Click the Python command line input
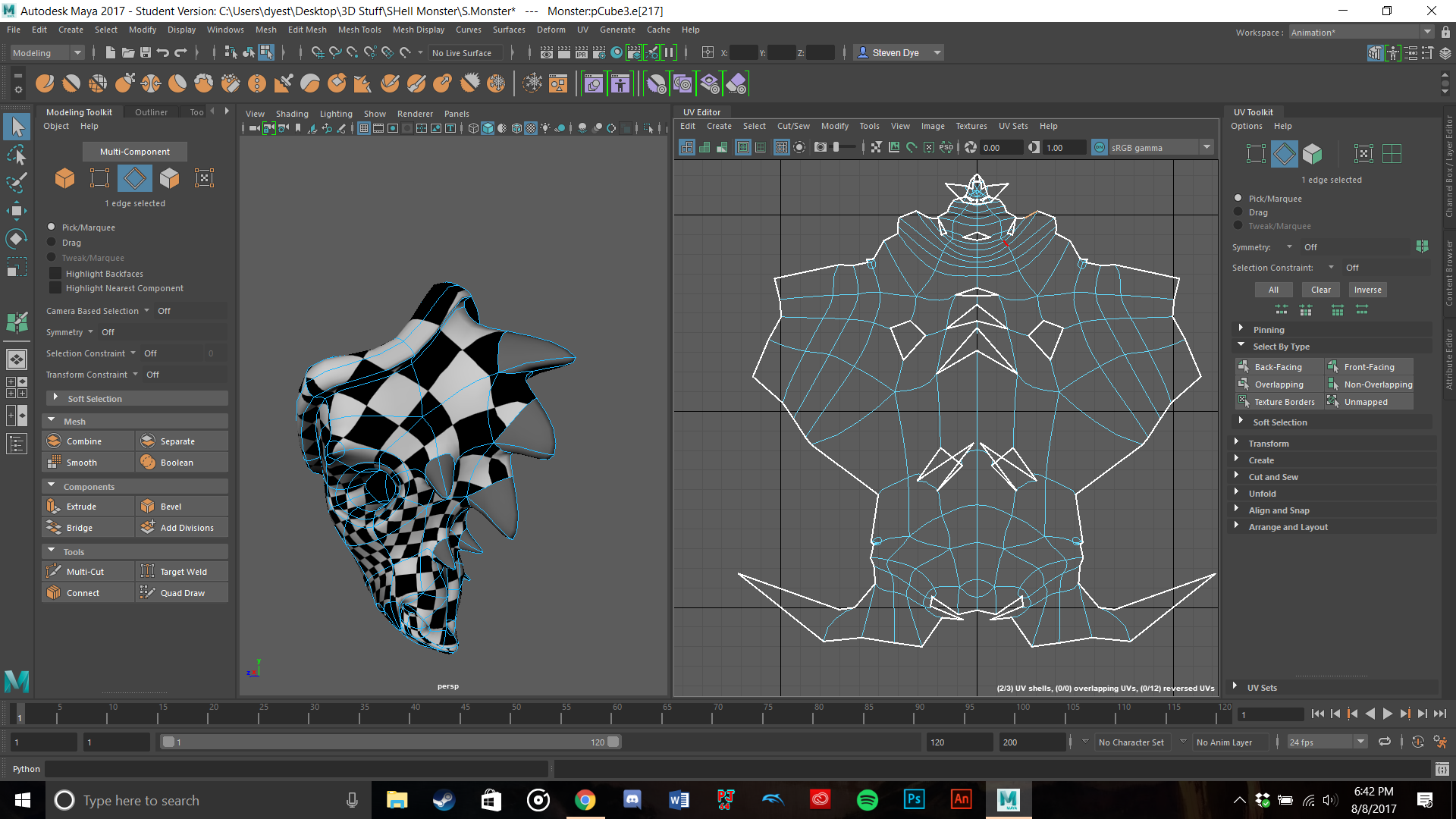 point(297,769)
